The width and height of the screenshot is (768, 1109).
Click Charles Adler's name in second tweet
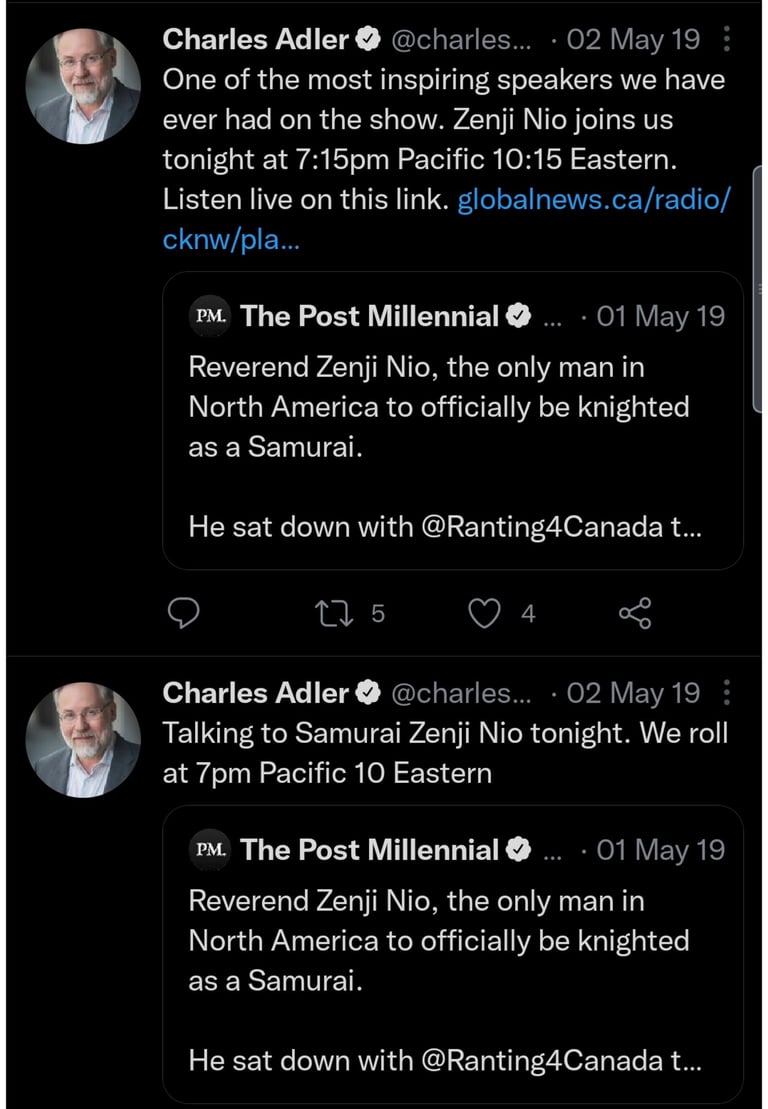coord(255,692)
